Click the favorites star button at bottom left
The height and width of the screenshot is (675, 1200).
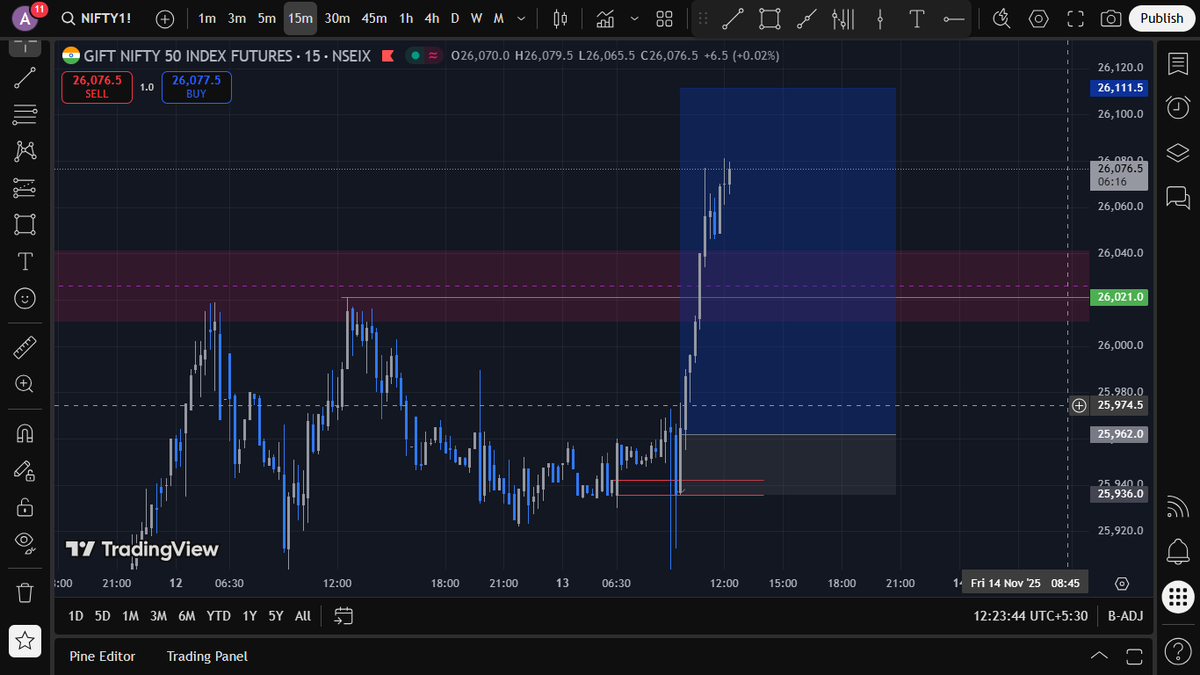[x=25, y=641]
